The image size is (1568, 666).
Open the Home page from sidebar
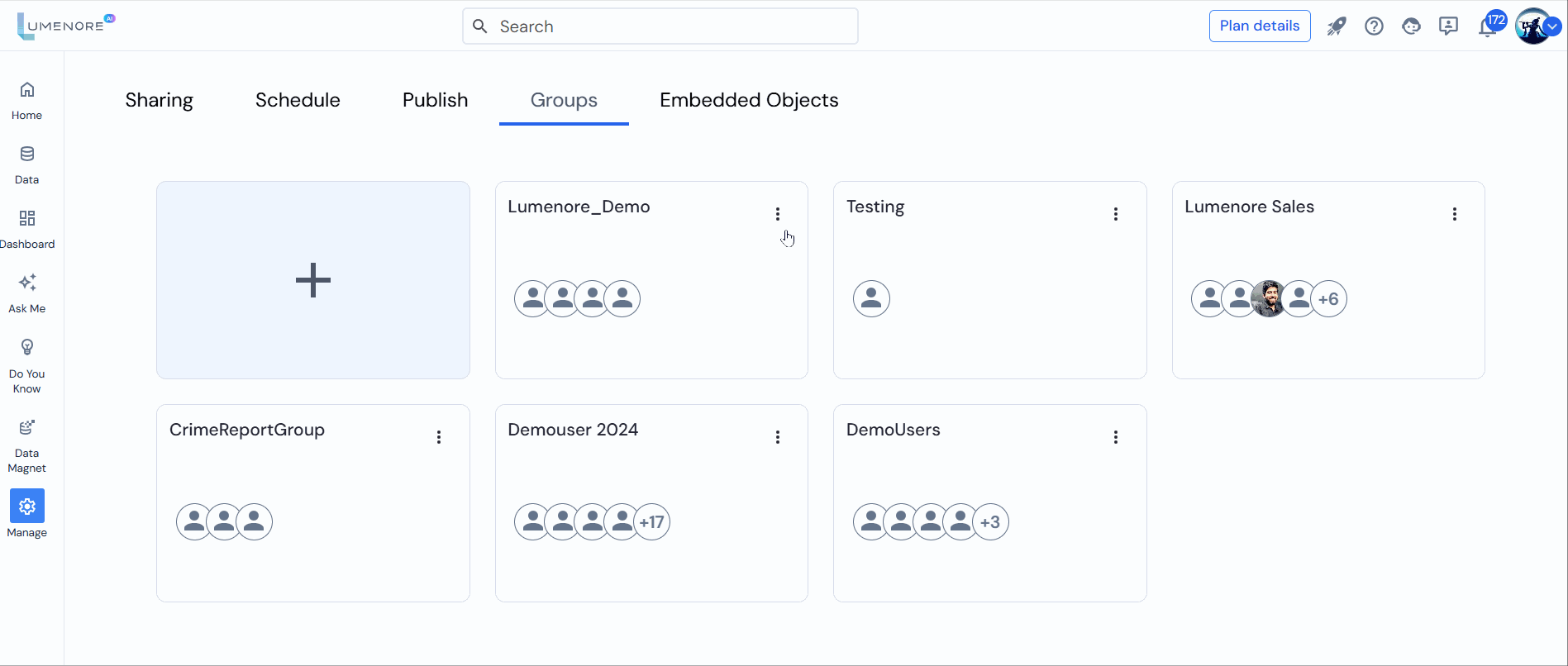[x=26, y=100]
